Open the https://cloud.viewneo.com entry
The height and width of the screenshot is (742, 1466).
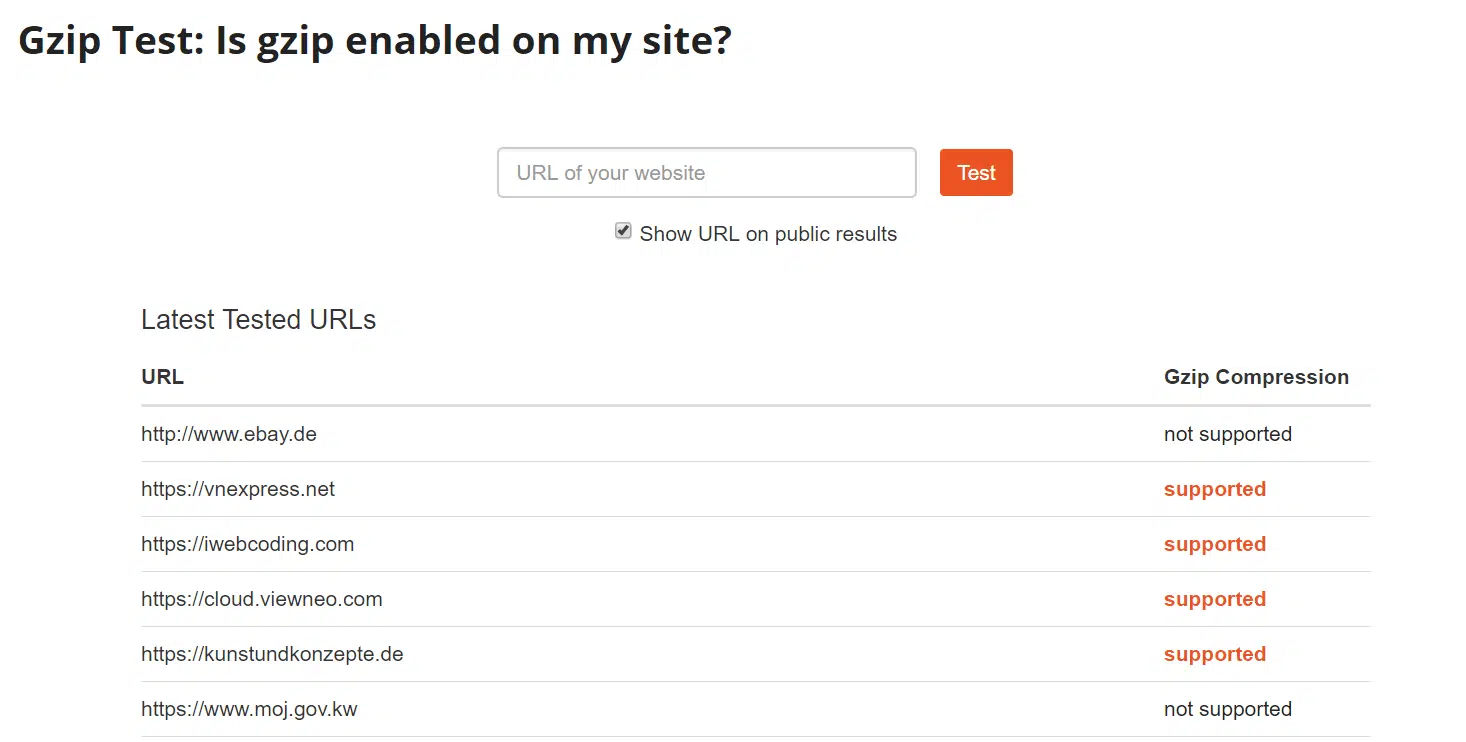coord(261,599)
